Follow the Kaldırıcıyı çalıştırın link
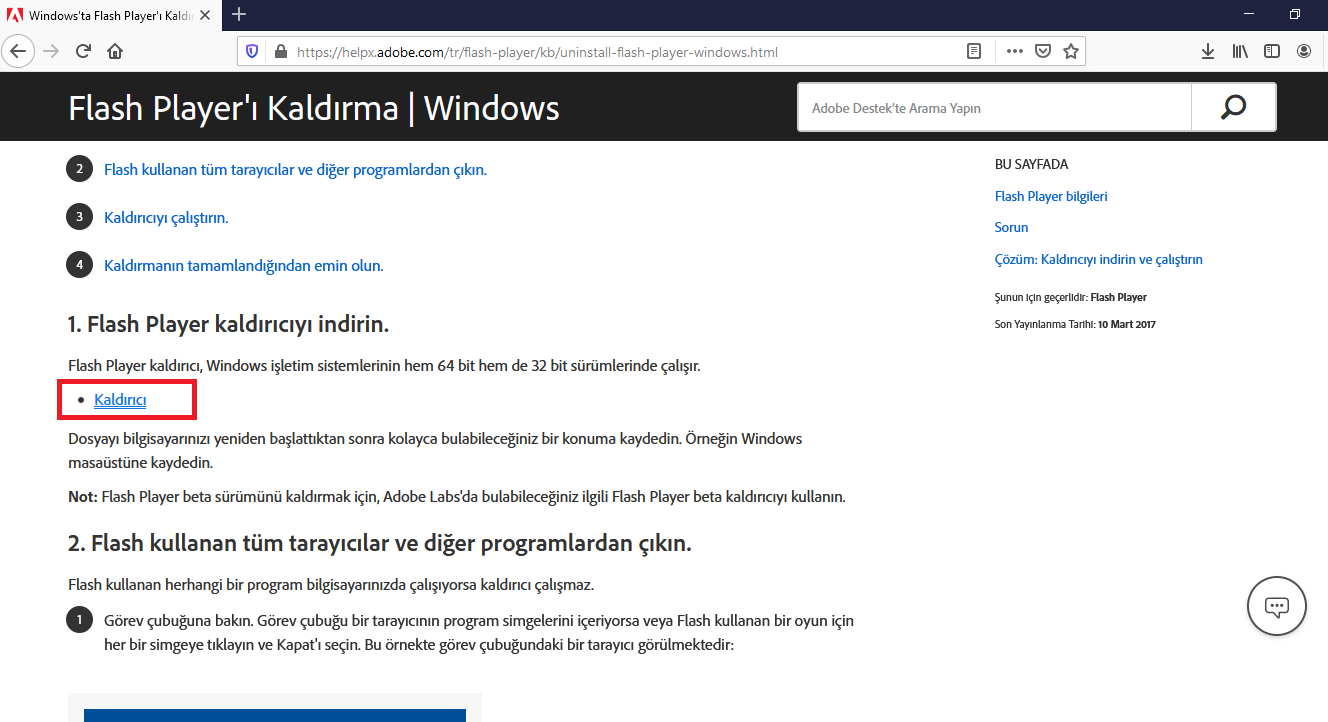The height and width of the screenshot is (722, 1328). [x=166, y=217]
